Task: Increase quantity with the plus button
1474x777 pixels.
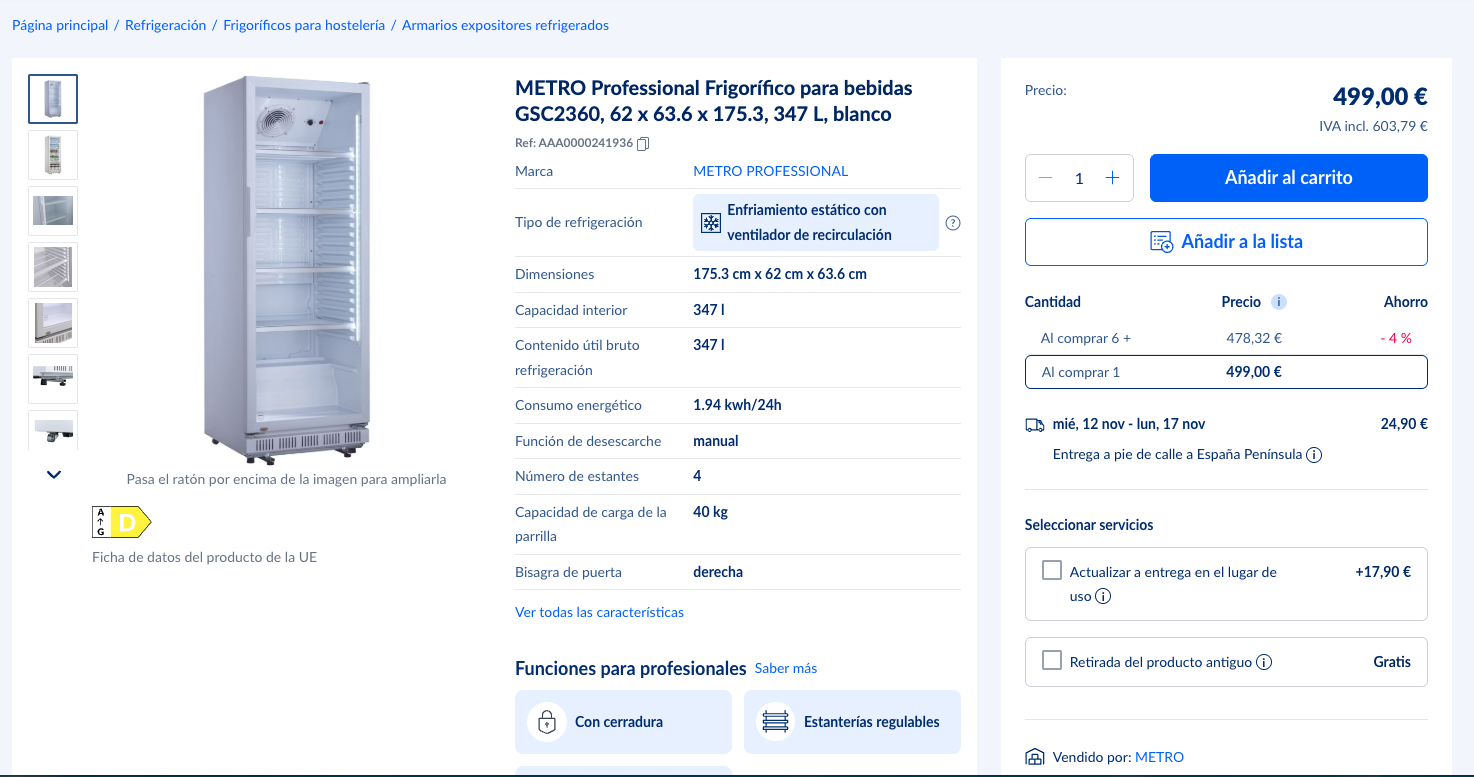Action: [x=1112, y=178]
